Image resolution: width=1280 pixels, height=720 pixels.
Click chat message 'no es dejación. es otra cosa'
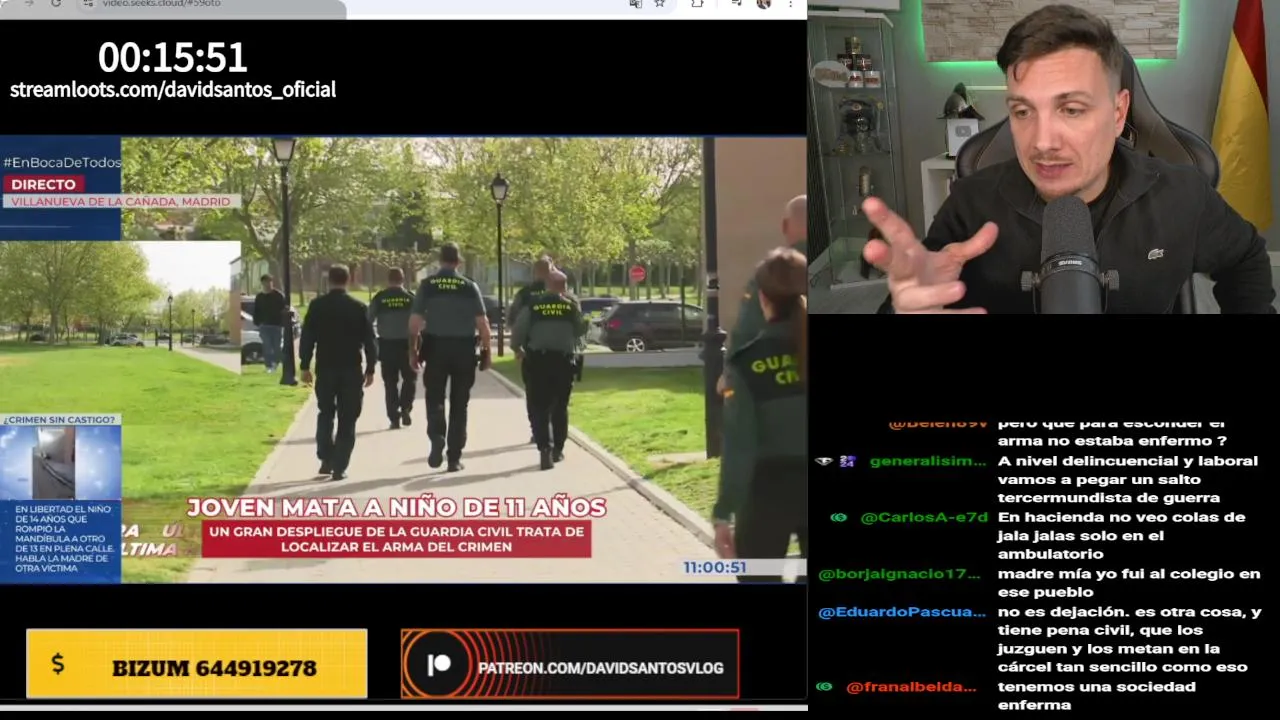tap(1130, 639)
